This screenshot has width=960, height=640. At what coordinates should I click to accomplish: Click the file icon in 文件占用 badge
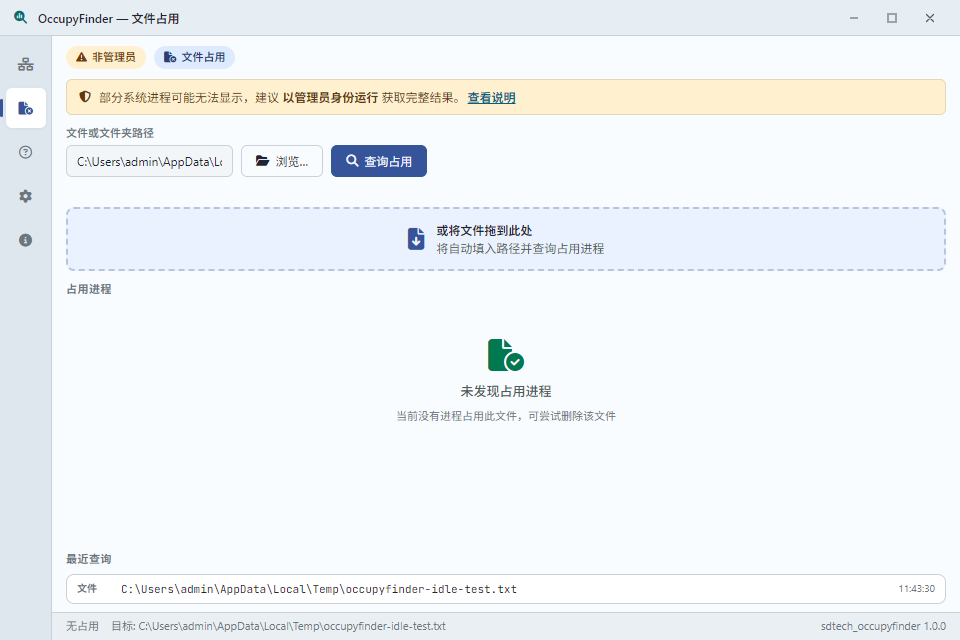[x=170, y=57]
